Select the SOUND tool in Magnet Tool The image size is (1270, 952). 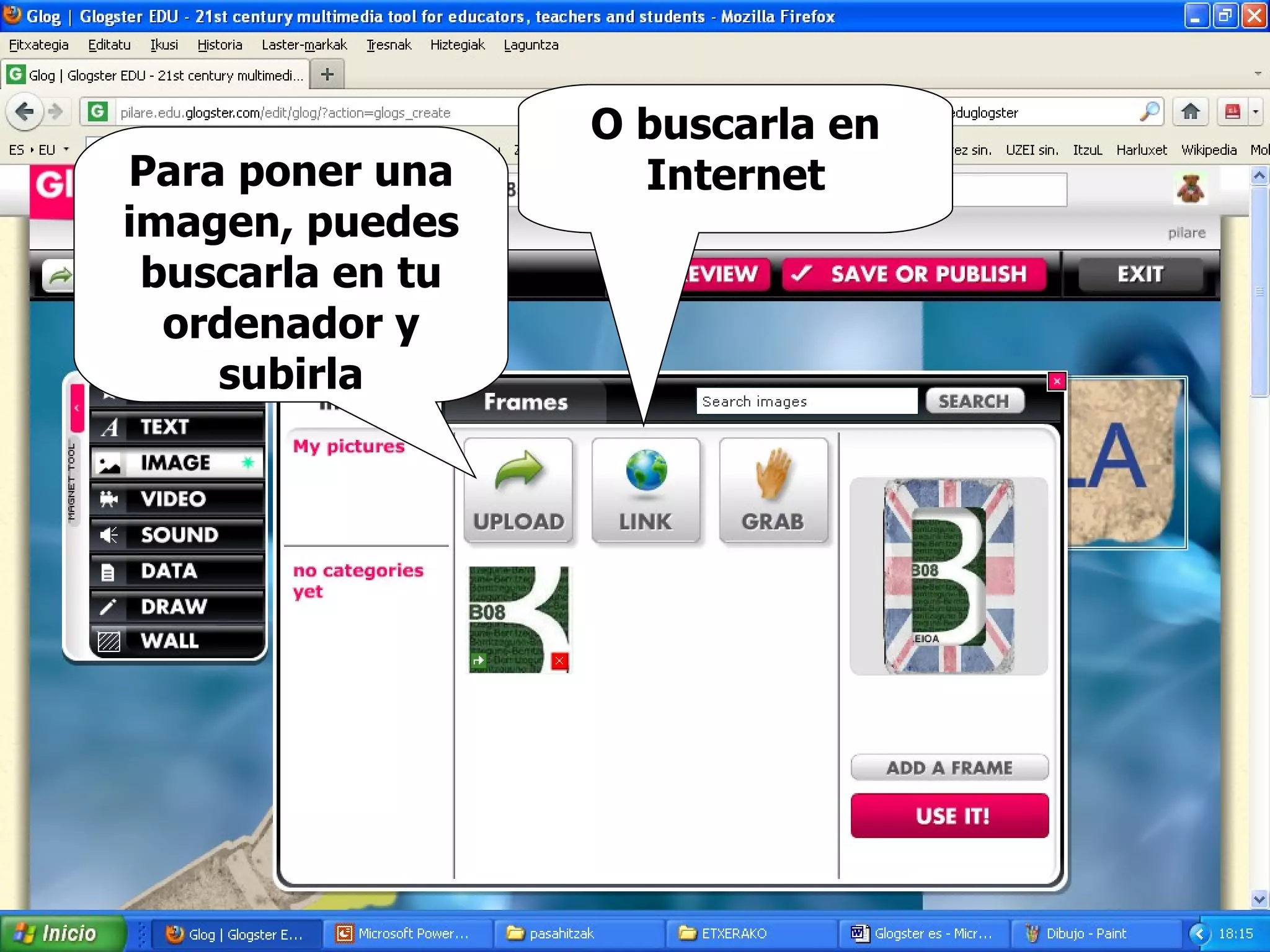click(x=177, y=534)
